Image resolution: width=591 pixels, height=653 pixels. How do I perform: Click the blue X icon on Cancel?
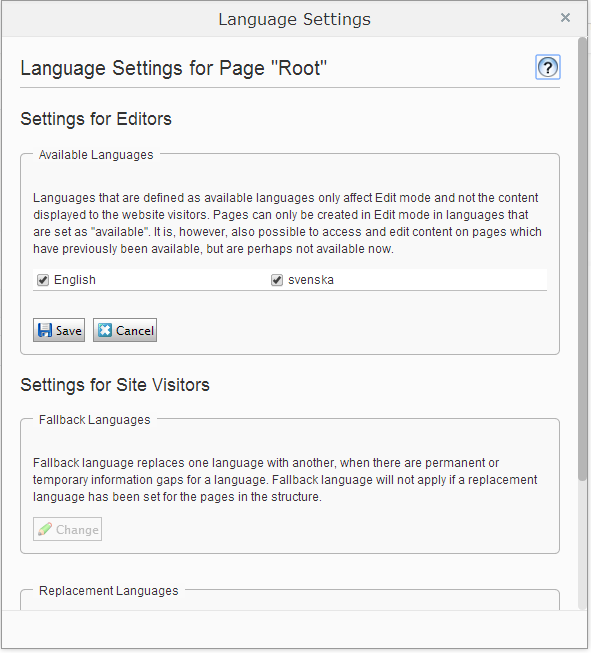point(105,330)
